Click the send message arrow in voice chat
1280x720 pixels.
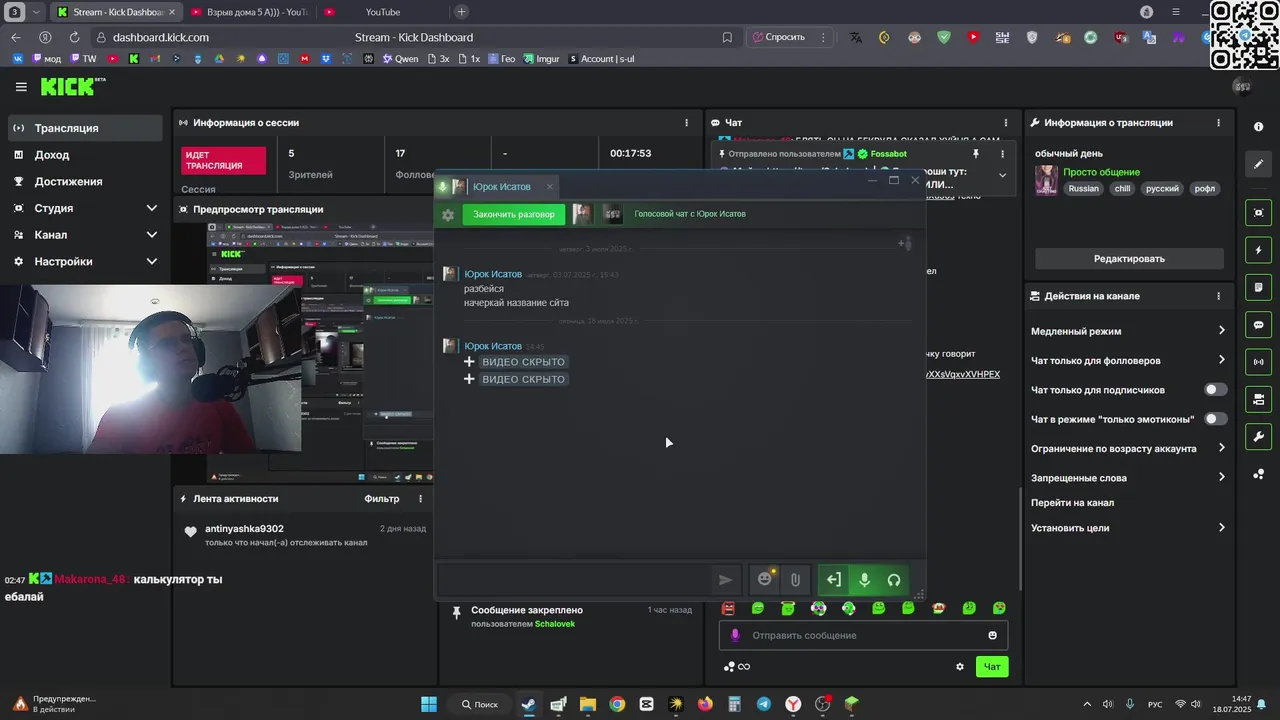click(725, 580)
